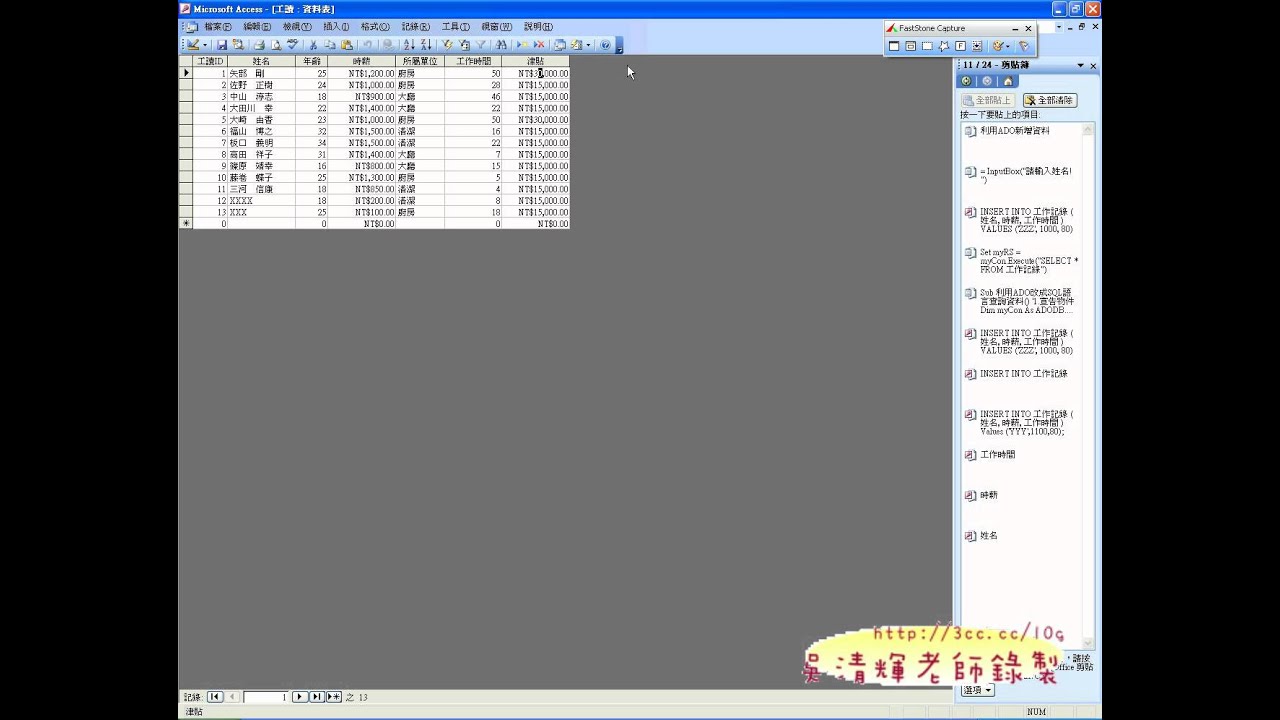Screen dimensions: 1280x720
Task: Click the 時薪 column header
Action: coord(361,61)
